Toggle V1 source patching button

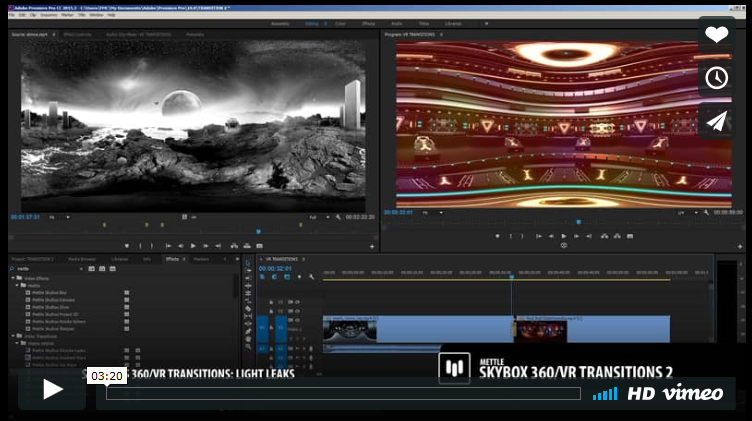tap(262, 328)
